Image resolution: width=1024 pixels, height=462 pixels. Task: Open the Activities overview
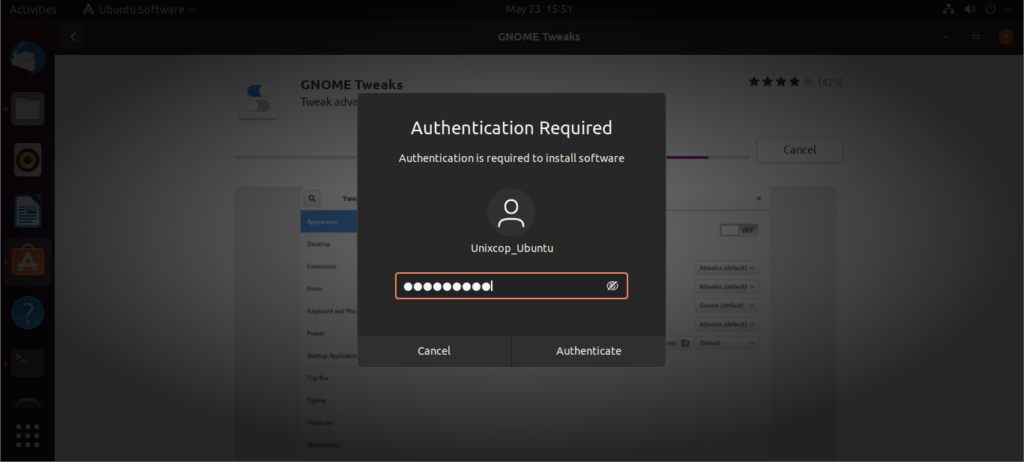click(33, 9)
